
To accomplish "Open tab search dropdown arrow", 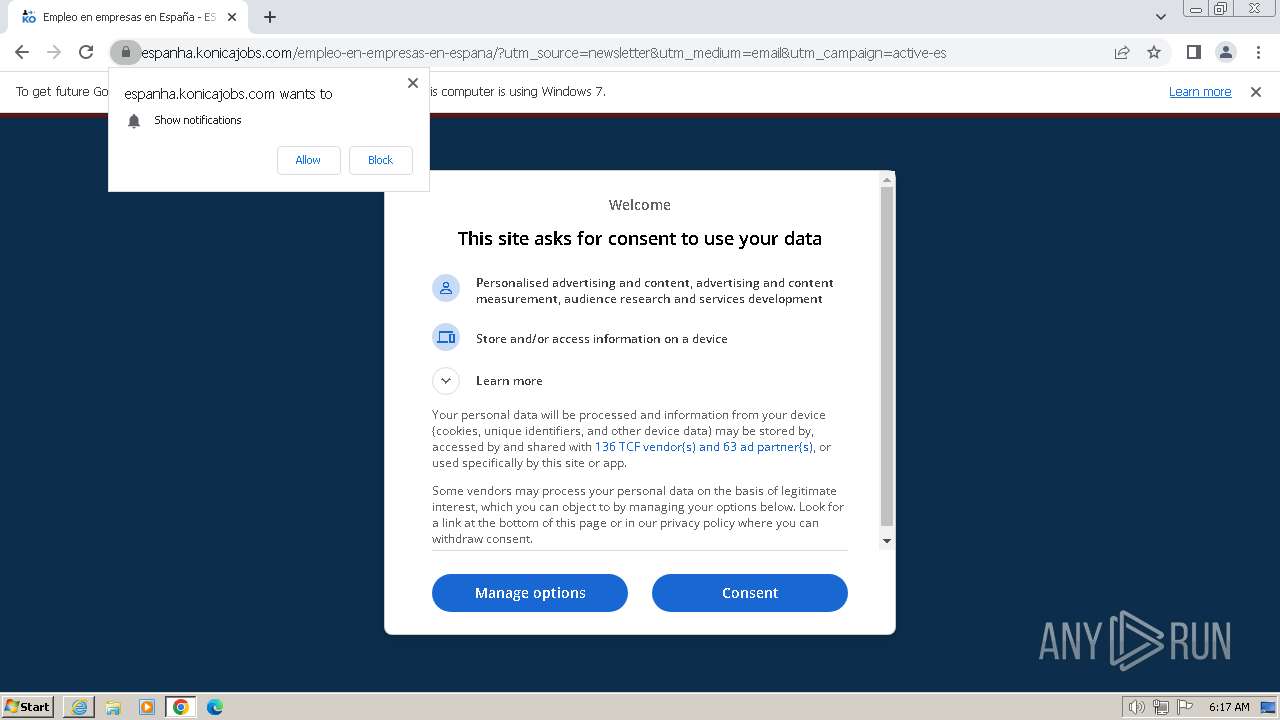I will coord(1160,17).
